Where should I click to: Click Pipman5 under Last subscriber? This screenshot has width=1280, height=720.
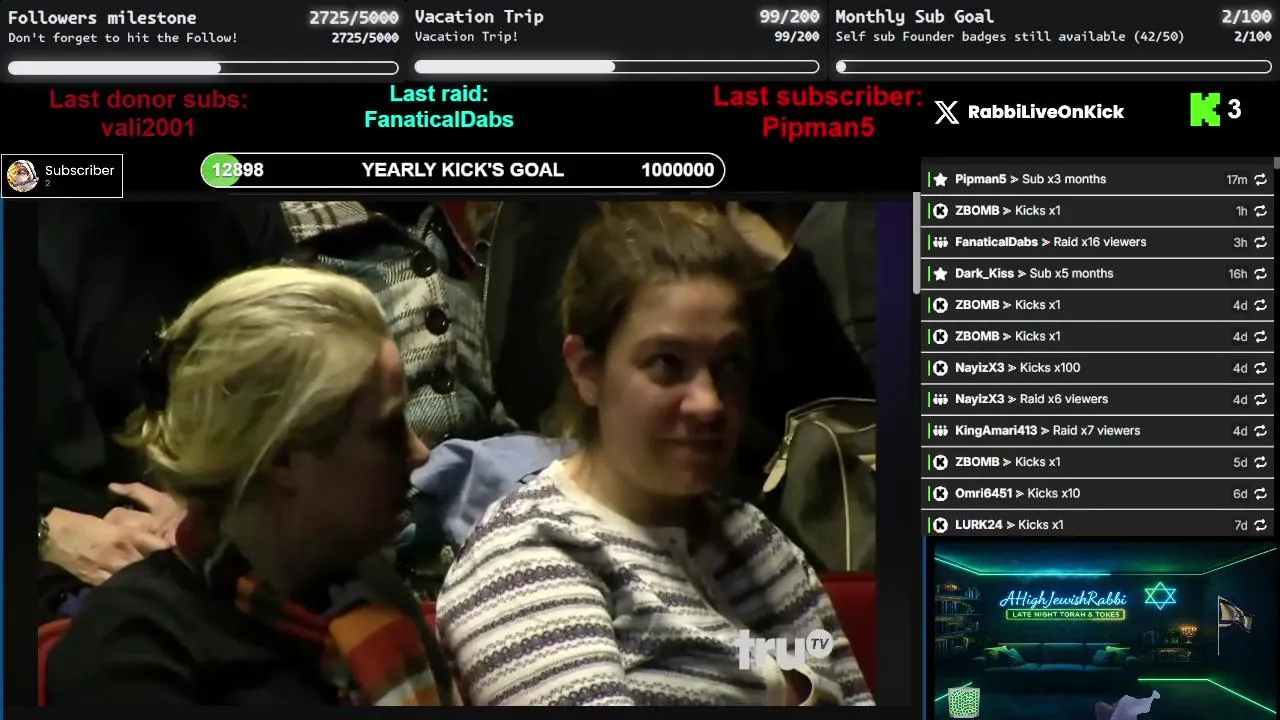818,128
